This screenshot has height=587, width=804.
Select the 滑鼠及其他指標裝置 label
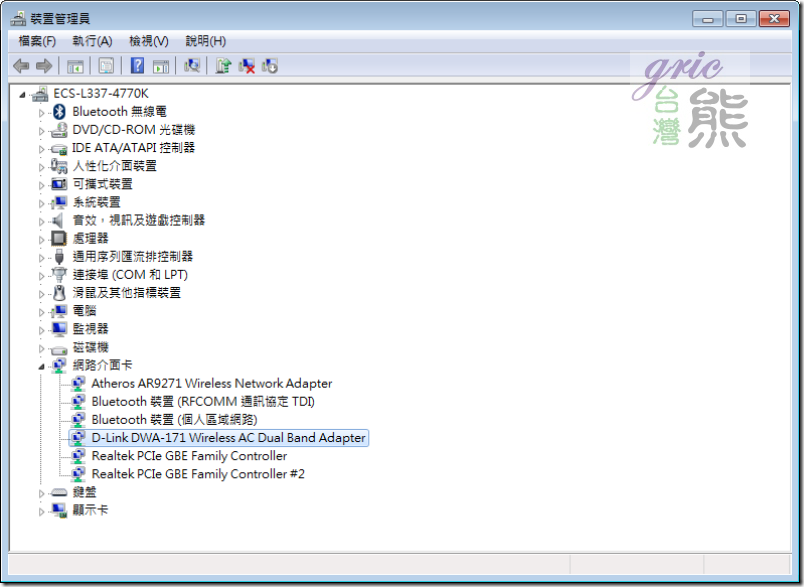(127, 293)
